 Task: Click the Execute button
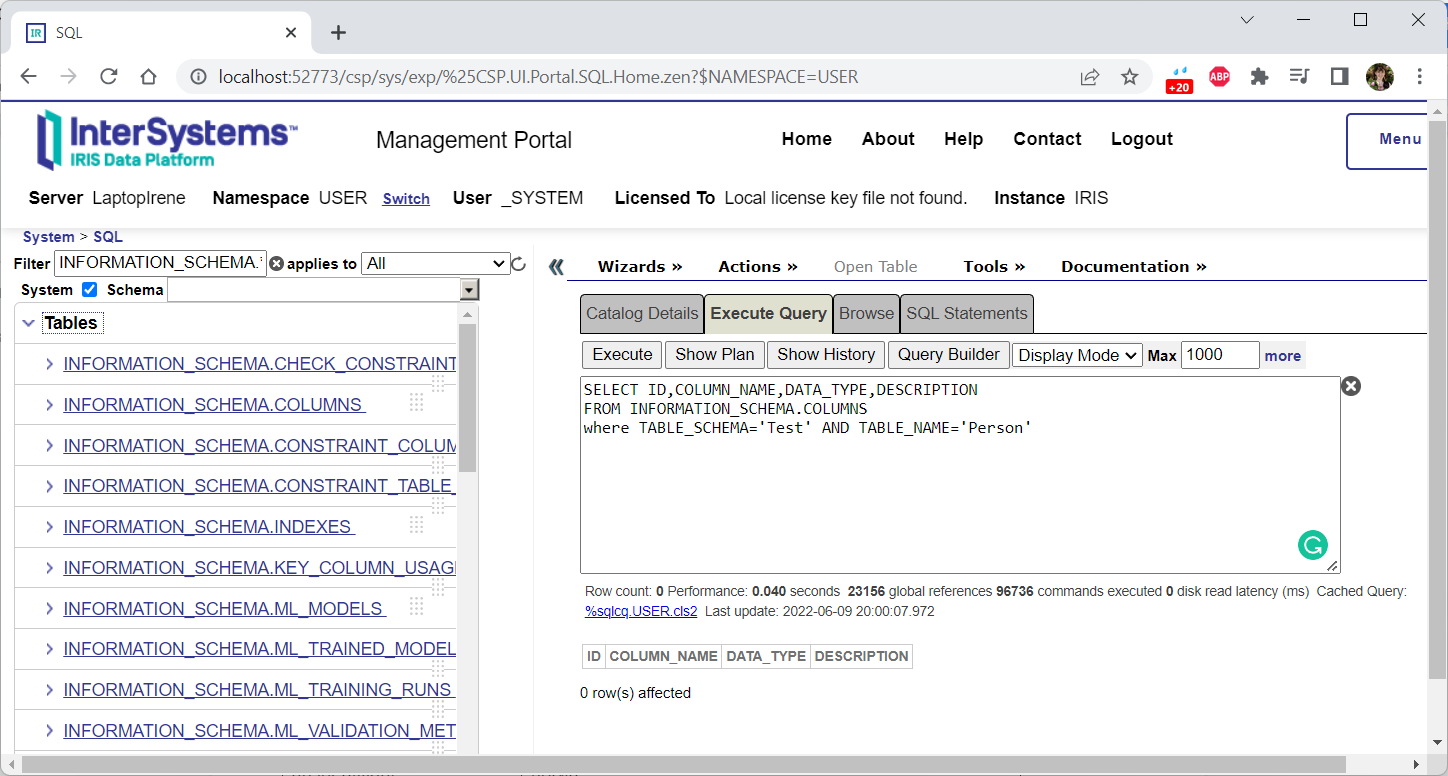621,354
